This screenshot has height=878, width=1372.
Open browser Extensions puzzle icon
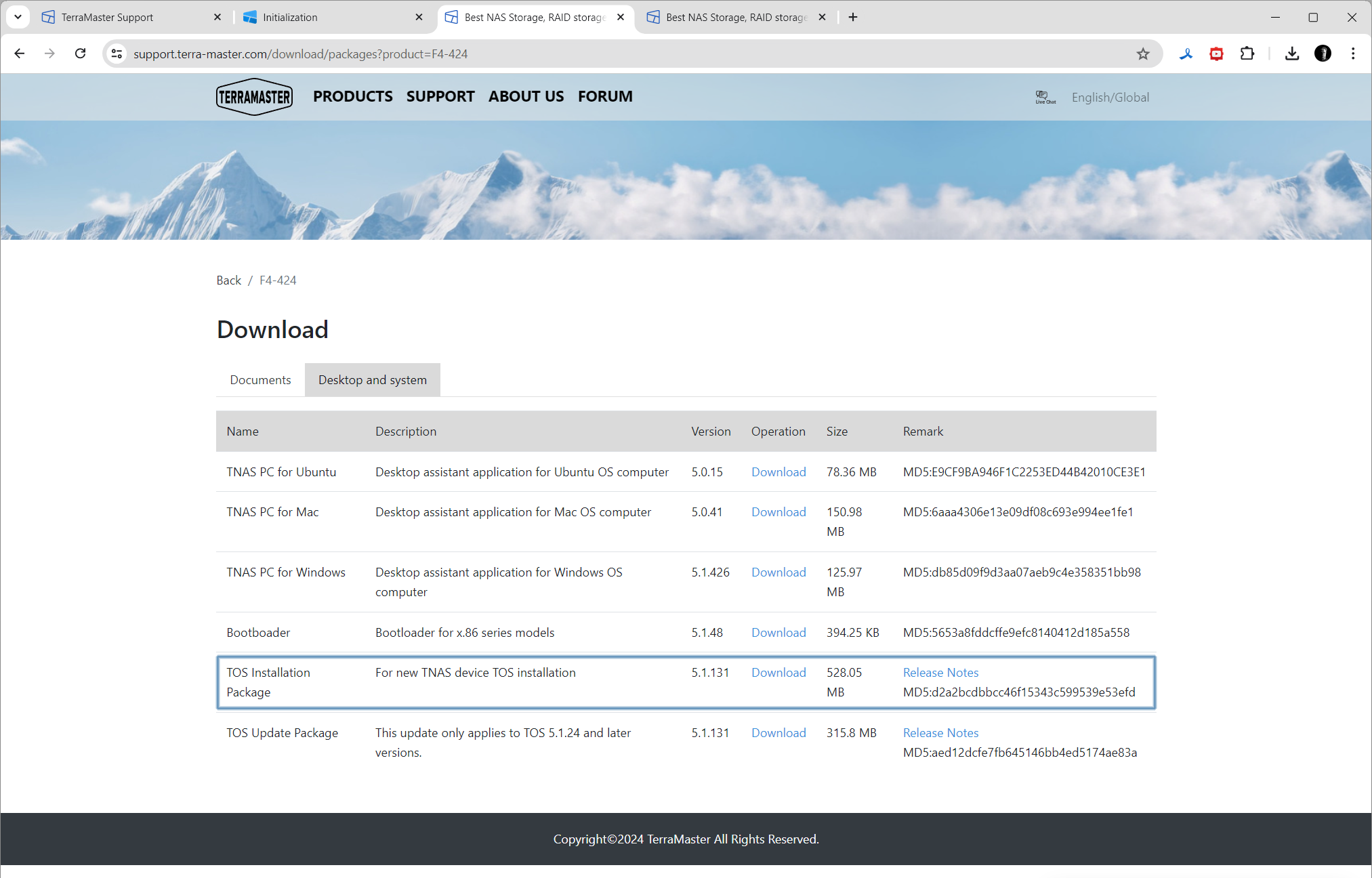[1247, 54]
